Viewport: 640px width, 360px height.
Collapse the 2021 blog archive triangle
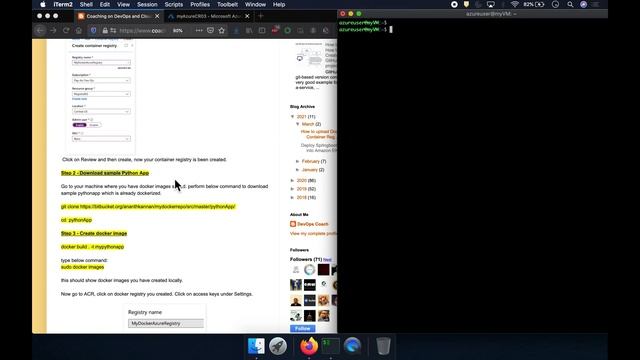pos(293,117)
